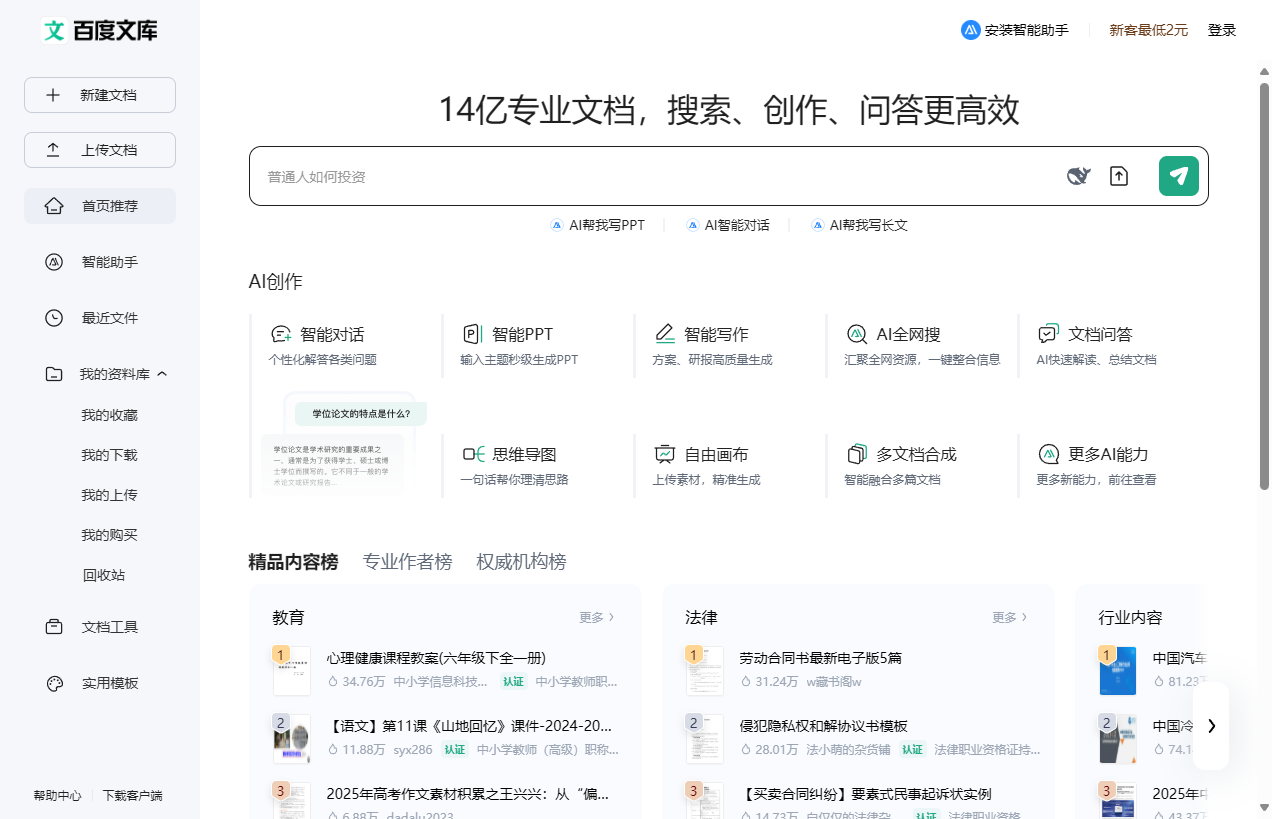Click the document upload icon in search bar

pos(1119,175)
